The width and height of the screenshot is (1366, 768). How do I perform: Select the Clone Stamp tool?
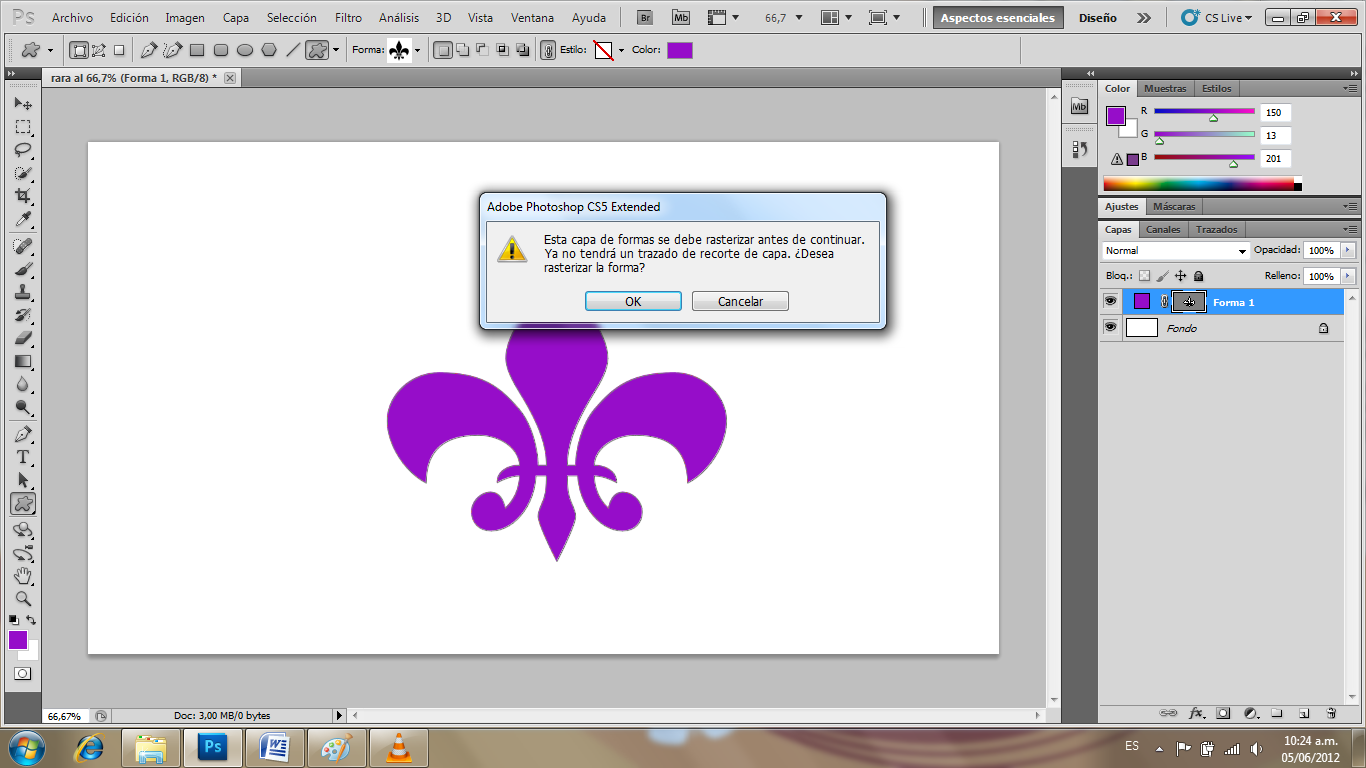click(23, 292)
